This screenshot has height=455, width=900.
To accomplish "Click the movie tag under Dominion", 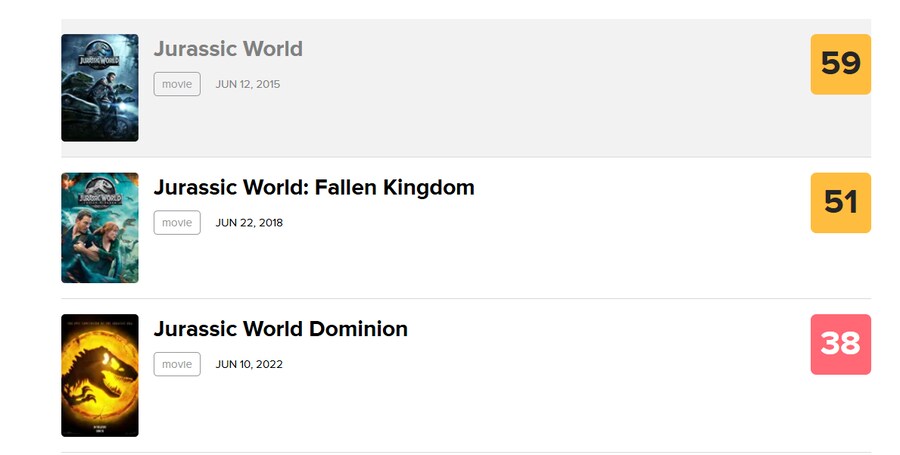I will pyautogui.click(x=177, y=364).
